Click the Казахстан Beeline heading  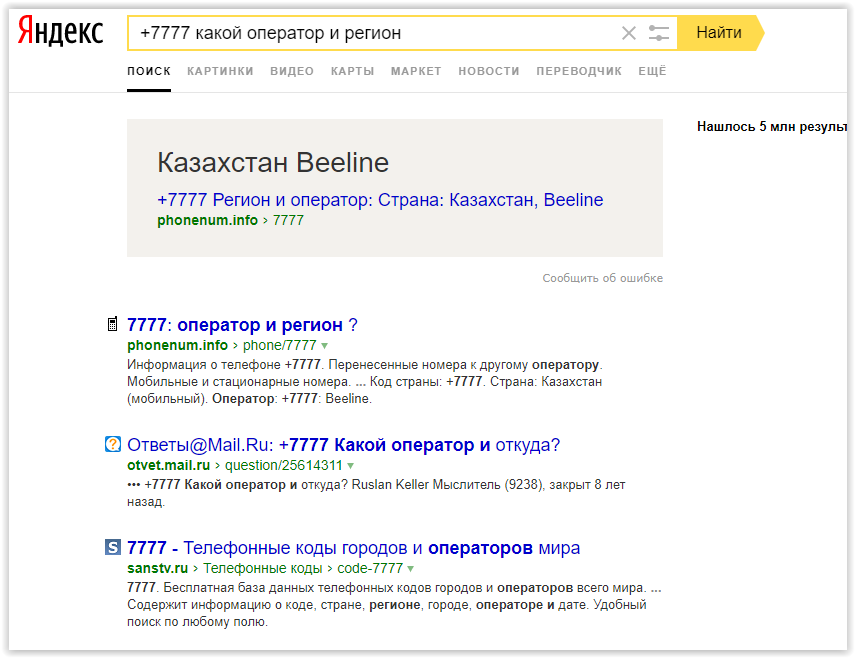pyautogui.click(x=273, y=162)
